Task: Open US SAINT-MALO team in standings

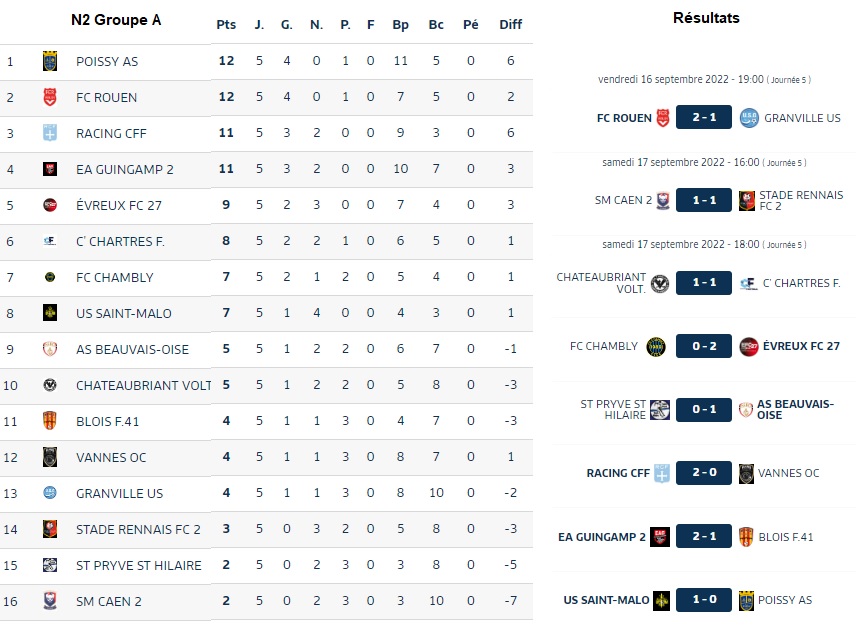Action: coord(124,313)
